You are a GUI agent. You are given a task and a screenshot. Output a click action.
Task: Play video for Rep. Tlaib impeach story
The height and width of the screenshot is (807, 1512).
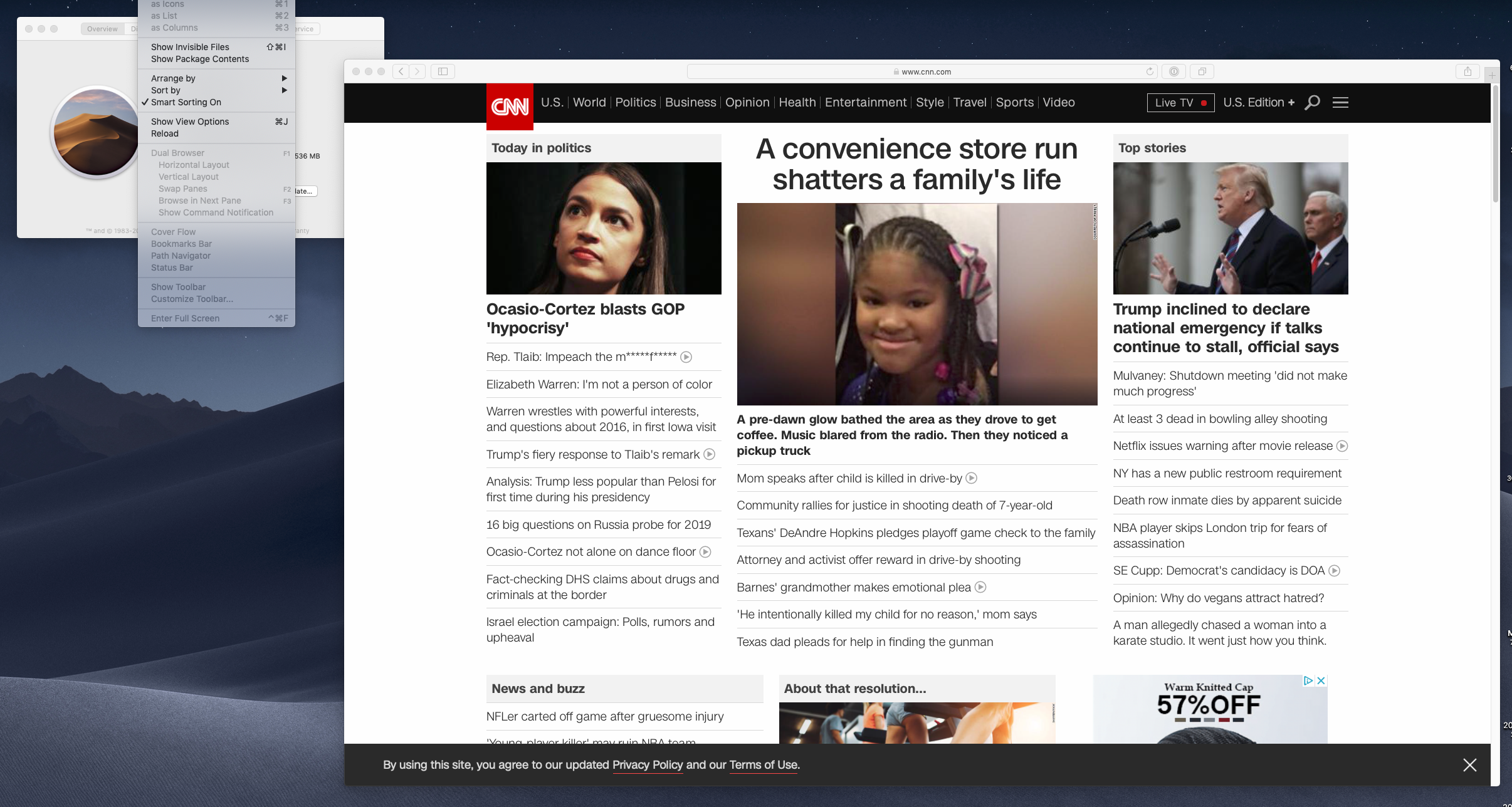point(686,357)
